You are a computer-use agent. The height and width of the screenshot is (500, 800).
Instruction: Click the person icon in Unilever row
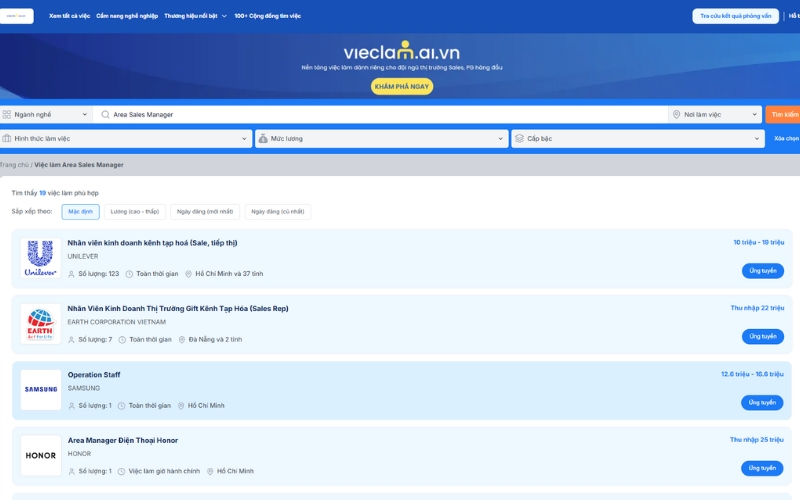pyautogui.click(x=71, y=274)
